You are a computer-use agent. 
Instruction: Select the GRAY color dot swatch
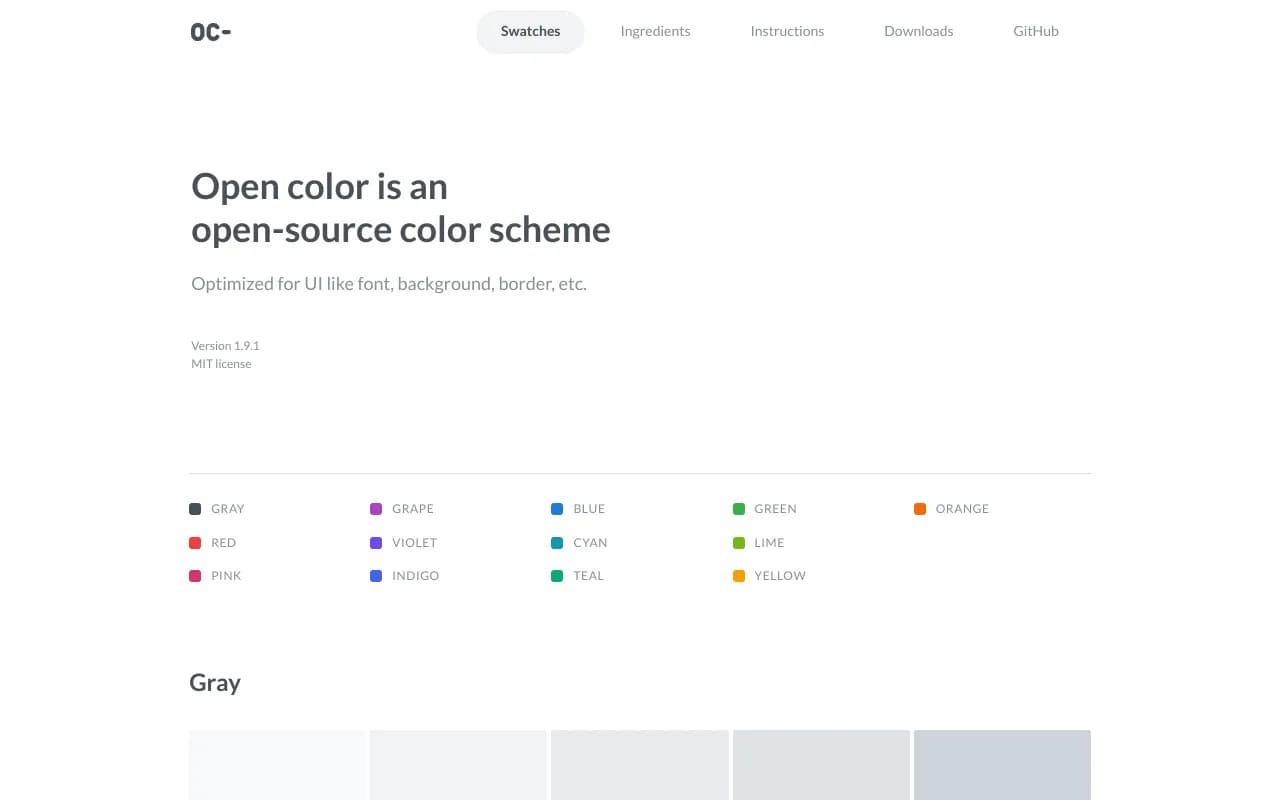click(194, 509)
